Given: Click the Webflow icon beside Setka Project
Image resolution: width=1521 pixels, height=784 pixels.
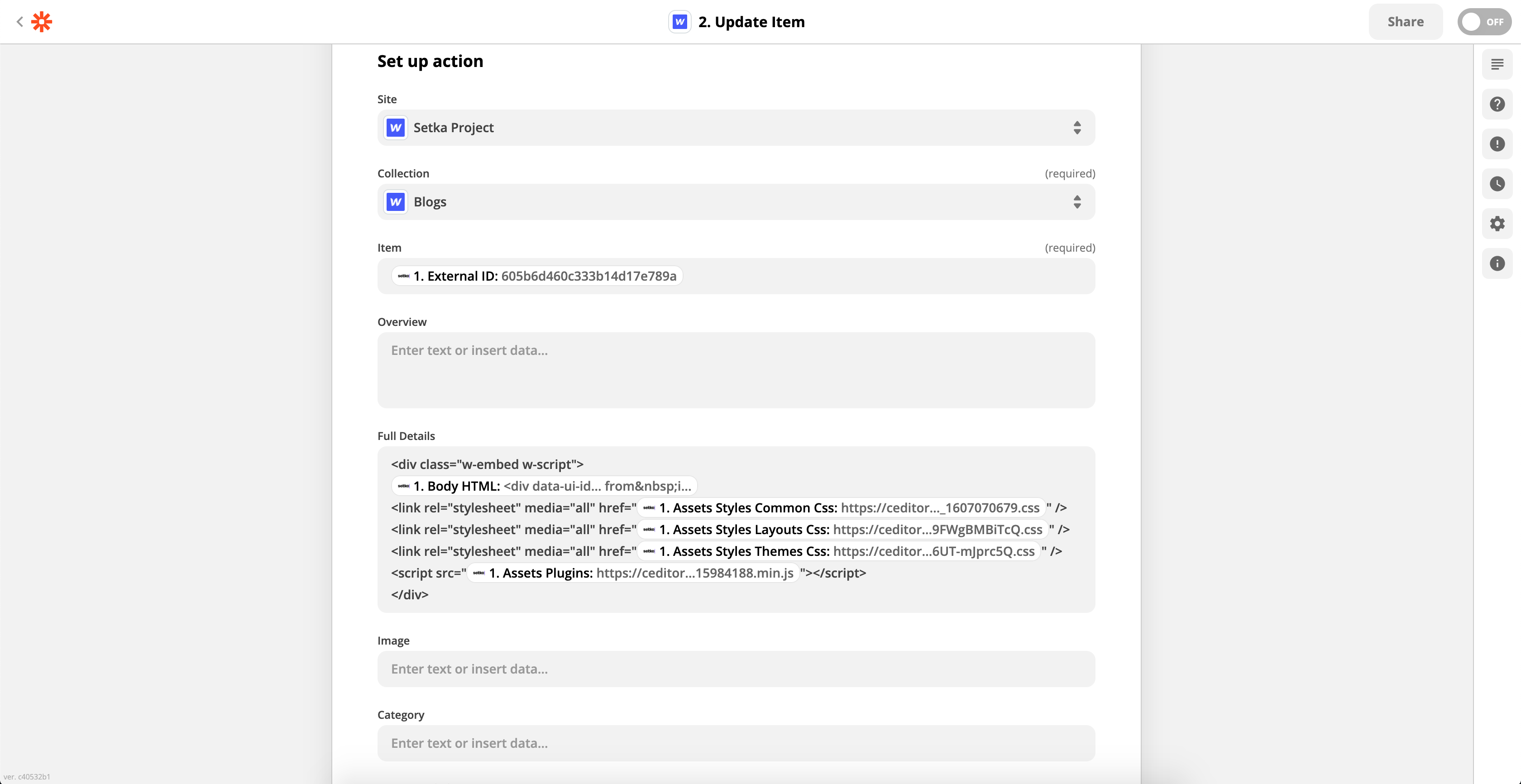Looking at the screenshot, I should click(x=395, y=128).
